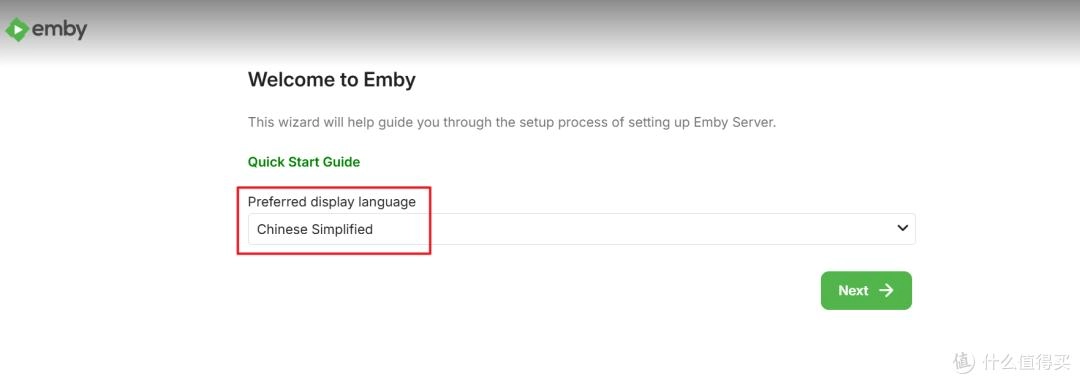Click the words Emby Server in description
1080x384 pixels.
point(738,122)
